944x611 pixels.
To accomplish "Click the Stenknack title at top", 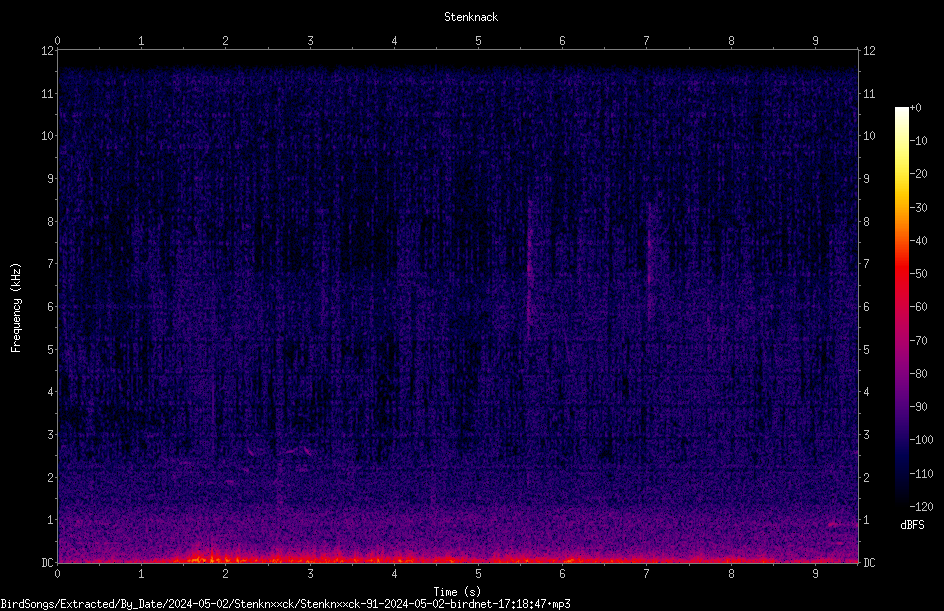I will coord(471,17).
